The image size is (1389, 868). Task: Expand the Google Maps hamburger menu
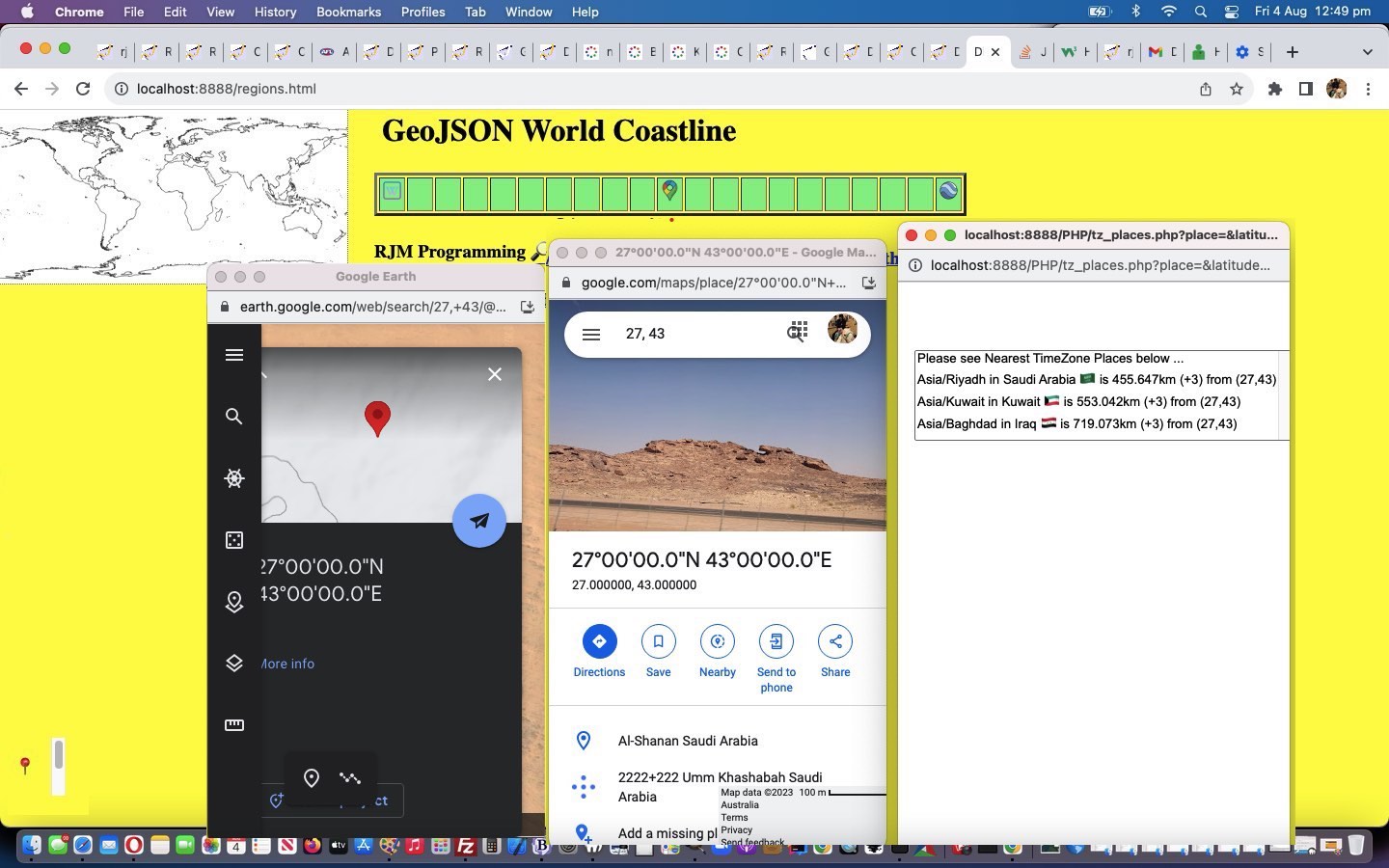click(x=591, y=334)
